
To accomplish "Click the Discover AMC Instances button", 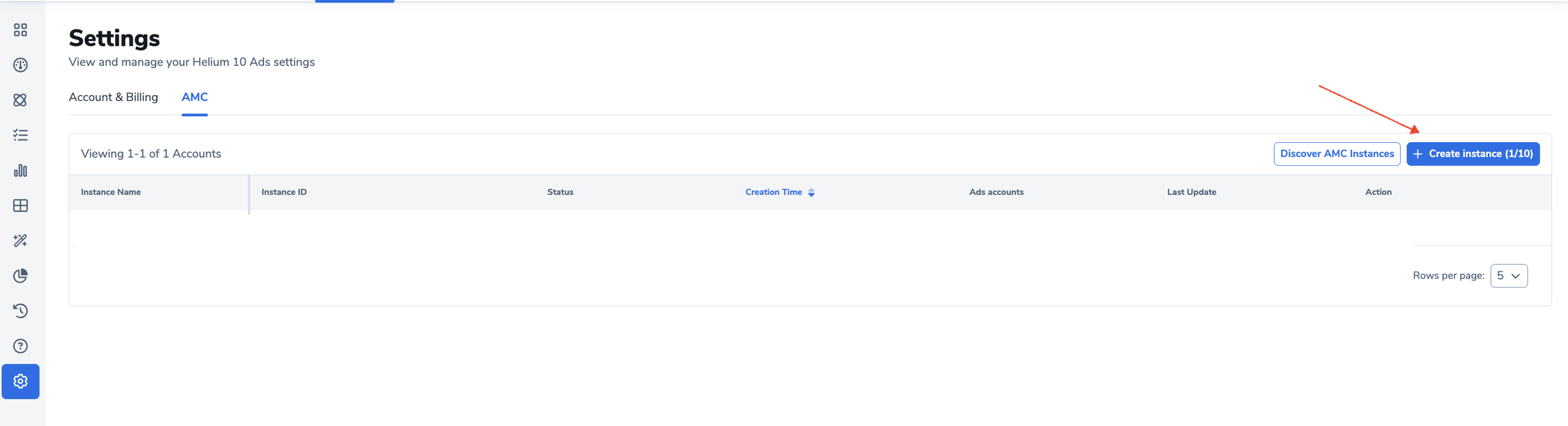I will (x=1336, y=154).
